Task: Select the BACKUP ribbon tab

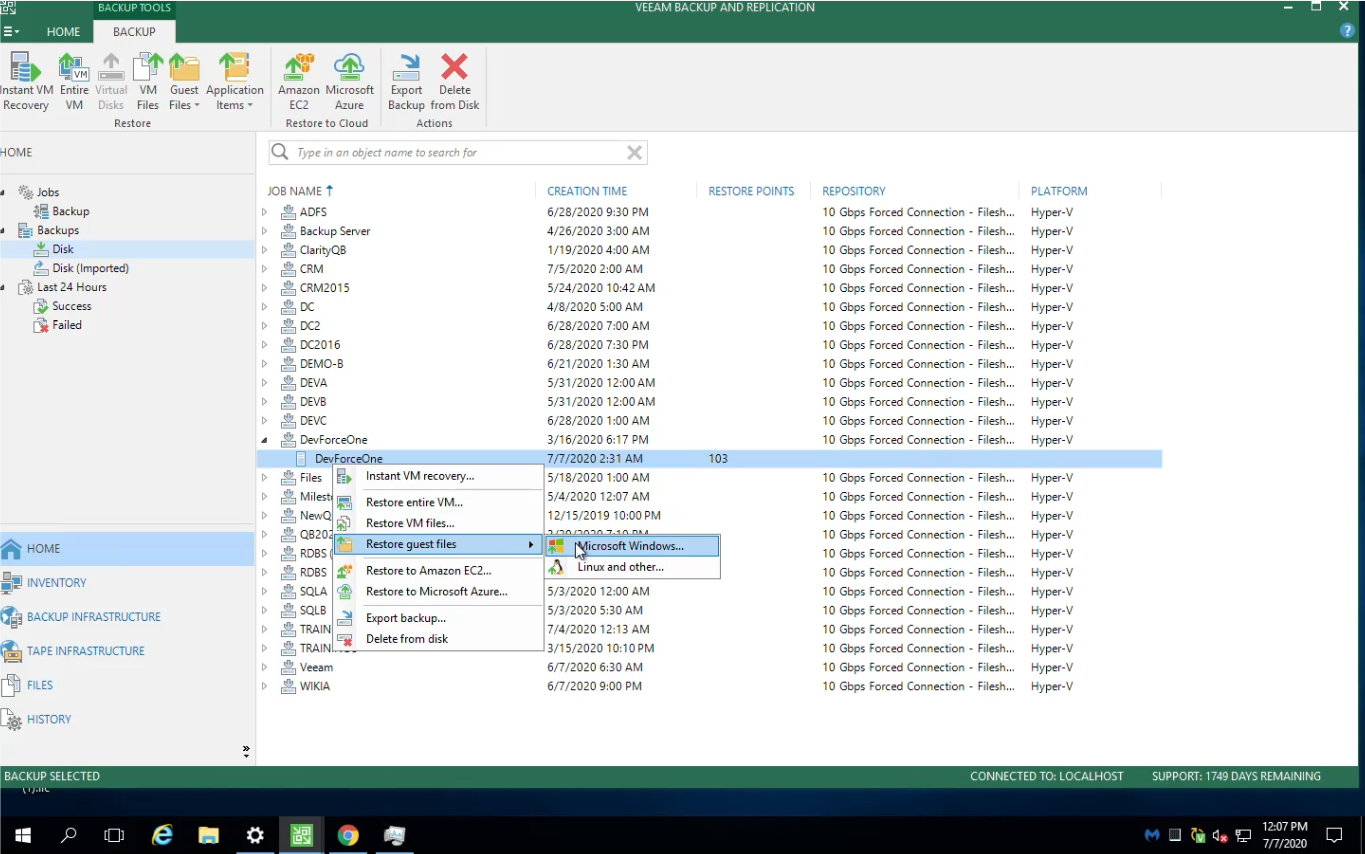Action: [134, 31]
